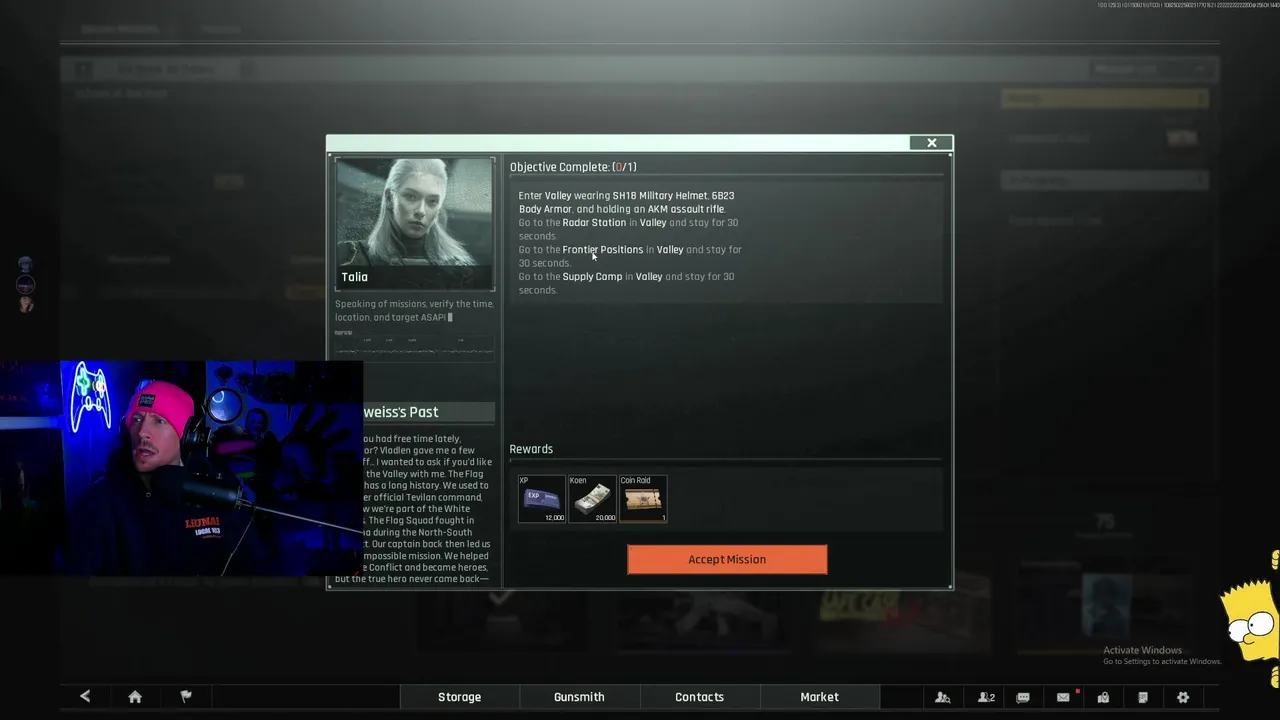Click the Accept Mission button

click(727, 559)
